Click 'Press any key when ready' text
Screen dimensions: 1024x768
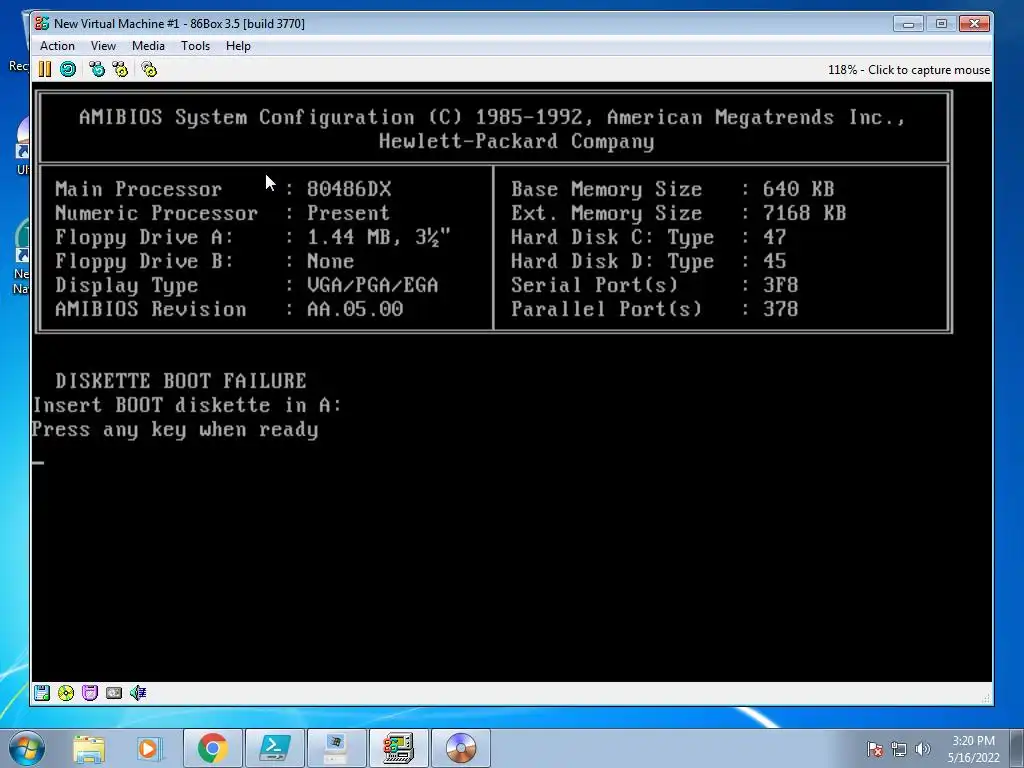coord(175,430)
